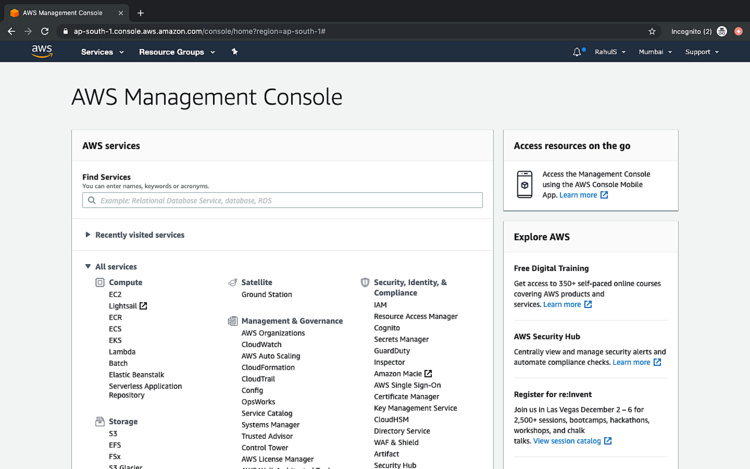The image size is (750, 469).
Task: Click View session catalog link
Action: tap(567, 441)
